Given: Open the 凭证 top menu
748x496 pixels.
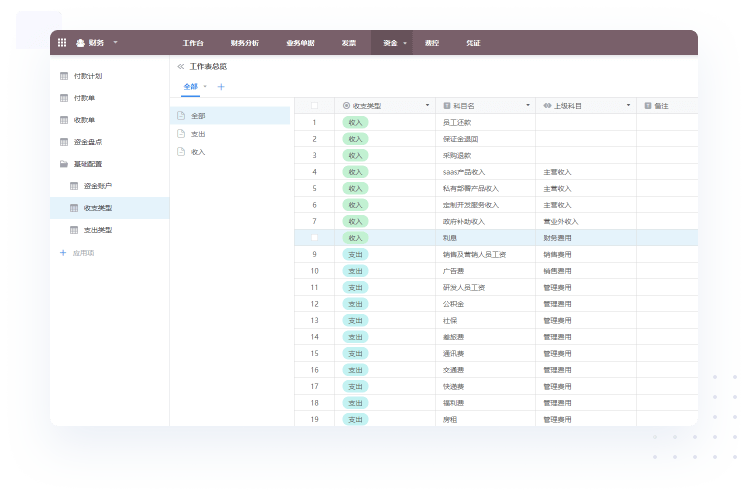Looking at the screenshot, I should pos(473,43).
